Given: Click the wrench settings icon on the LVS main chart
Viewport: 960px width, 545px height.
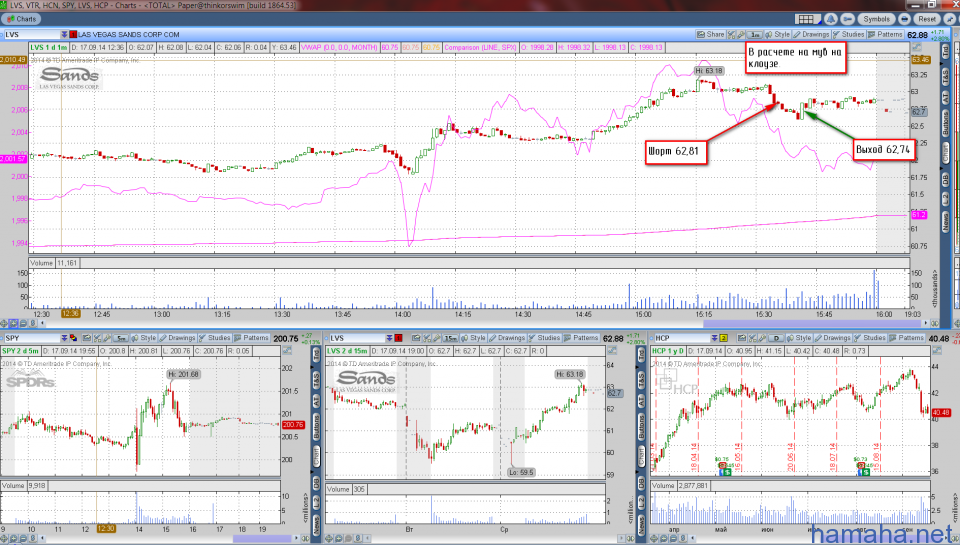Looking at the screenshot, I should [x=741, y=35].
